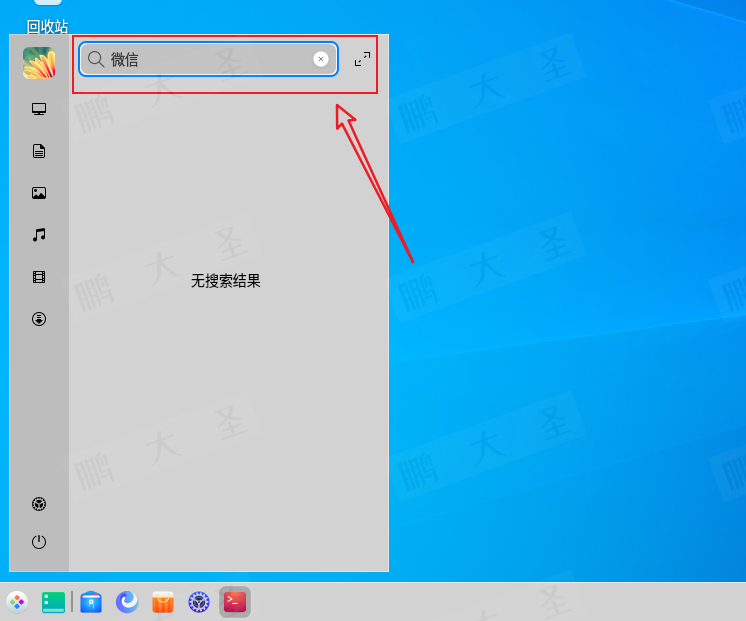Click the power button in the launcher sidebar

39,542
